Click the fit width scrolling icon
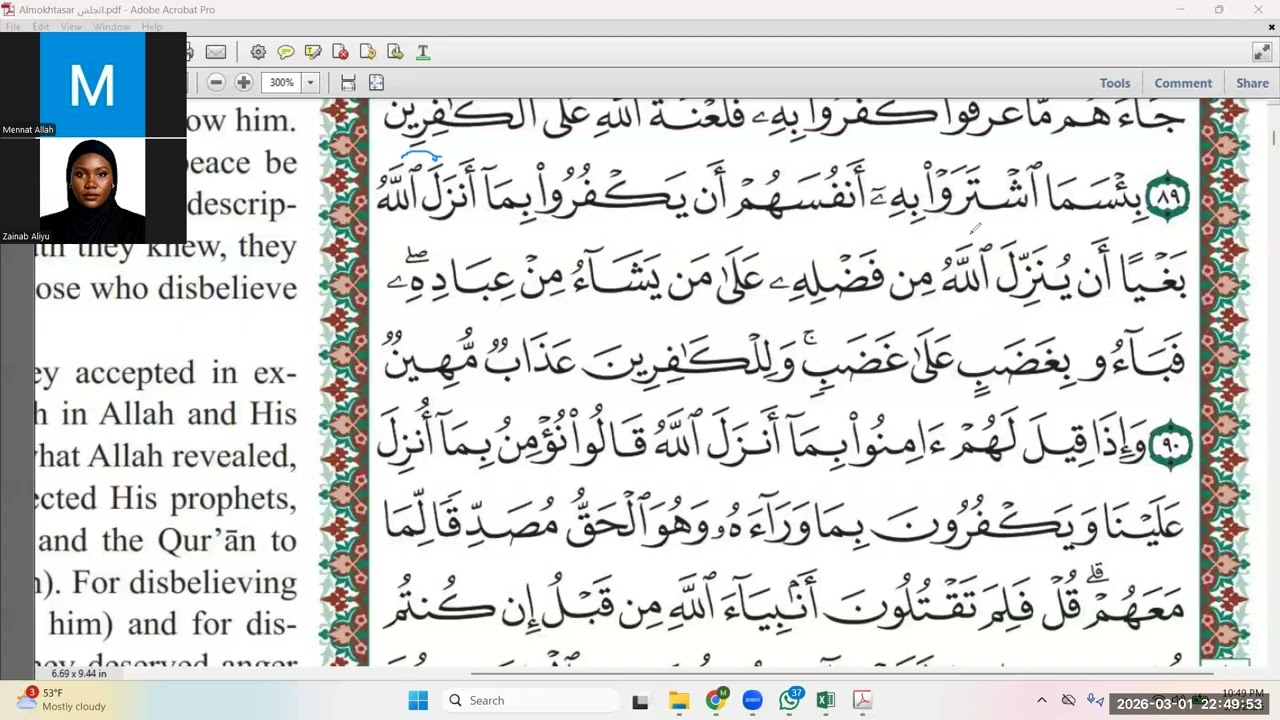The width and height of the screenshot is (1280, 720). (348, 83)
